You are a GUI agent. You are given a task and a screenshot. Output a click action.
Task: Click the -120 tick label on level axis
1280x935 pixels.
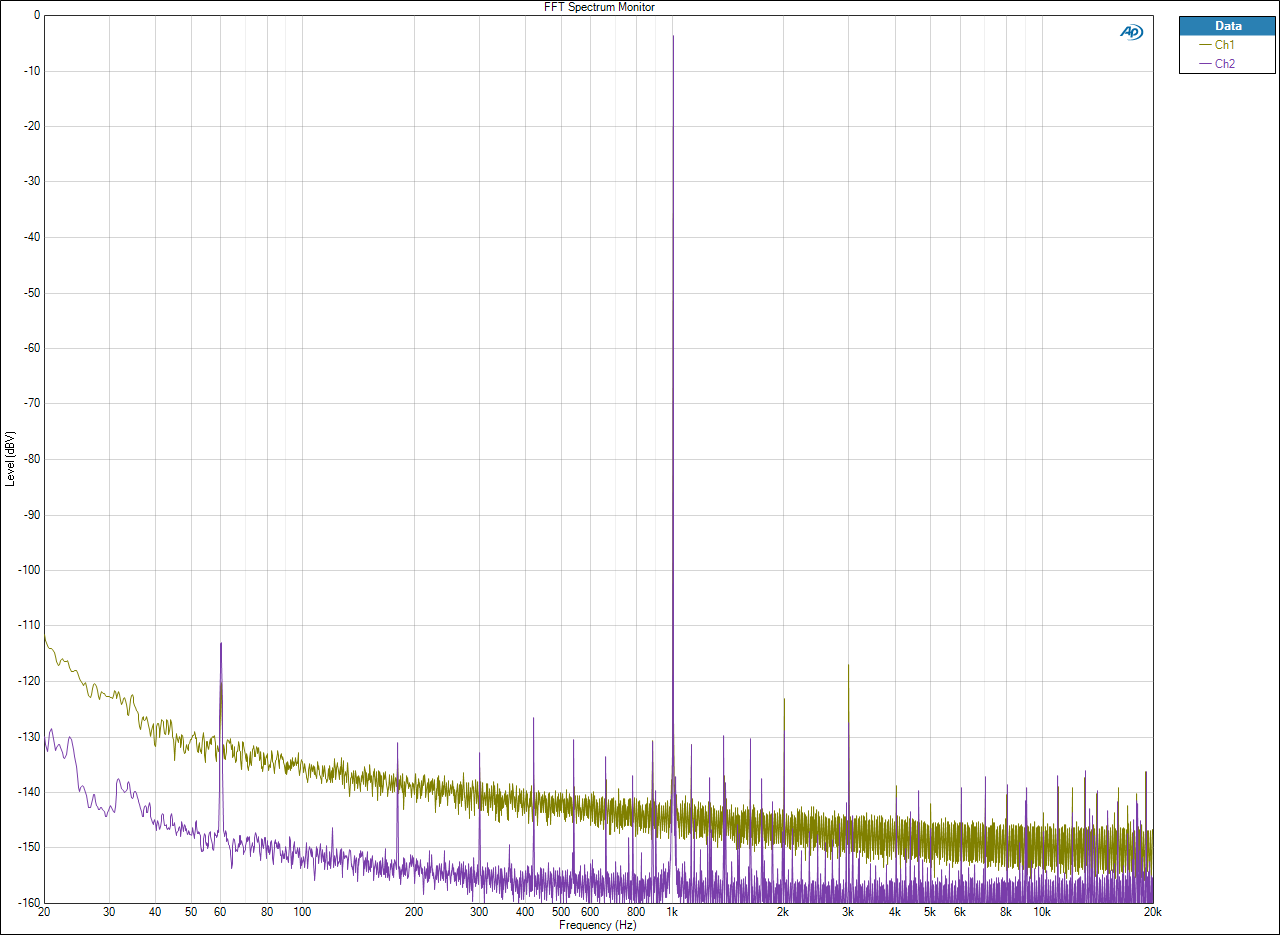29,681
